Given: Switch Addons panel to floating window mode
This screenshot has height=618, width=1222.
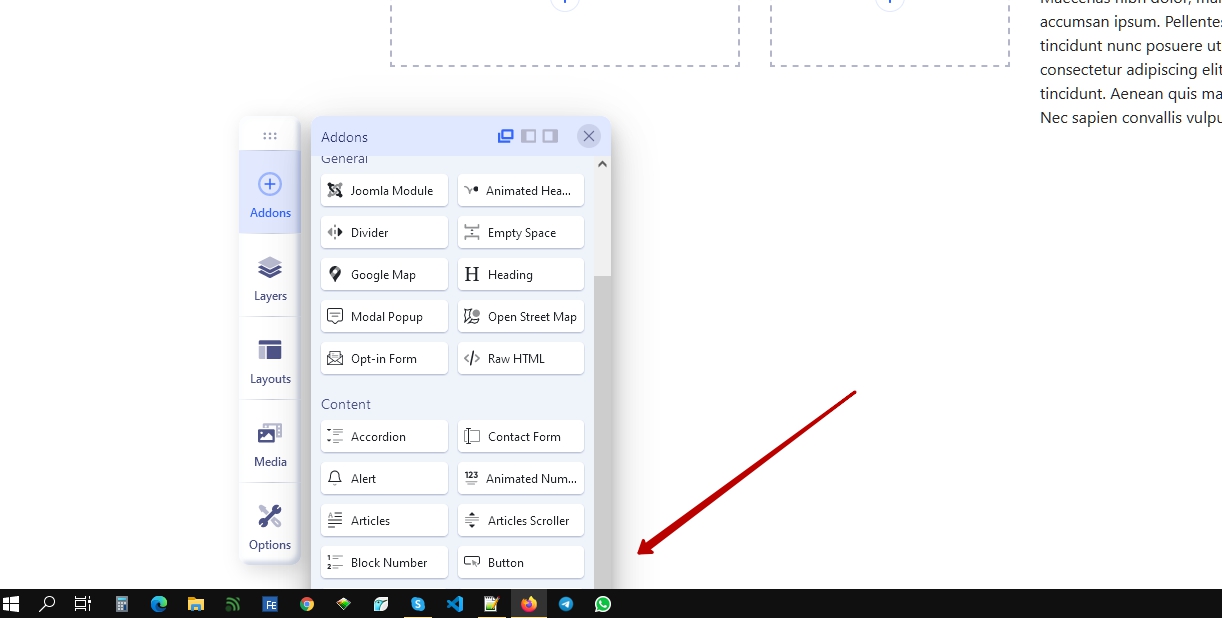Looking at the screenshot, I should tap(506, 136).
